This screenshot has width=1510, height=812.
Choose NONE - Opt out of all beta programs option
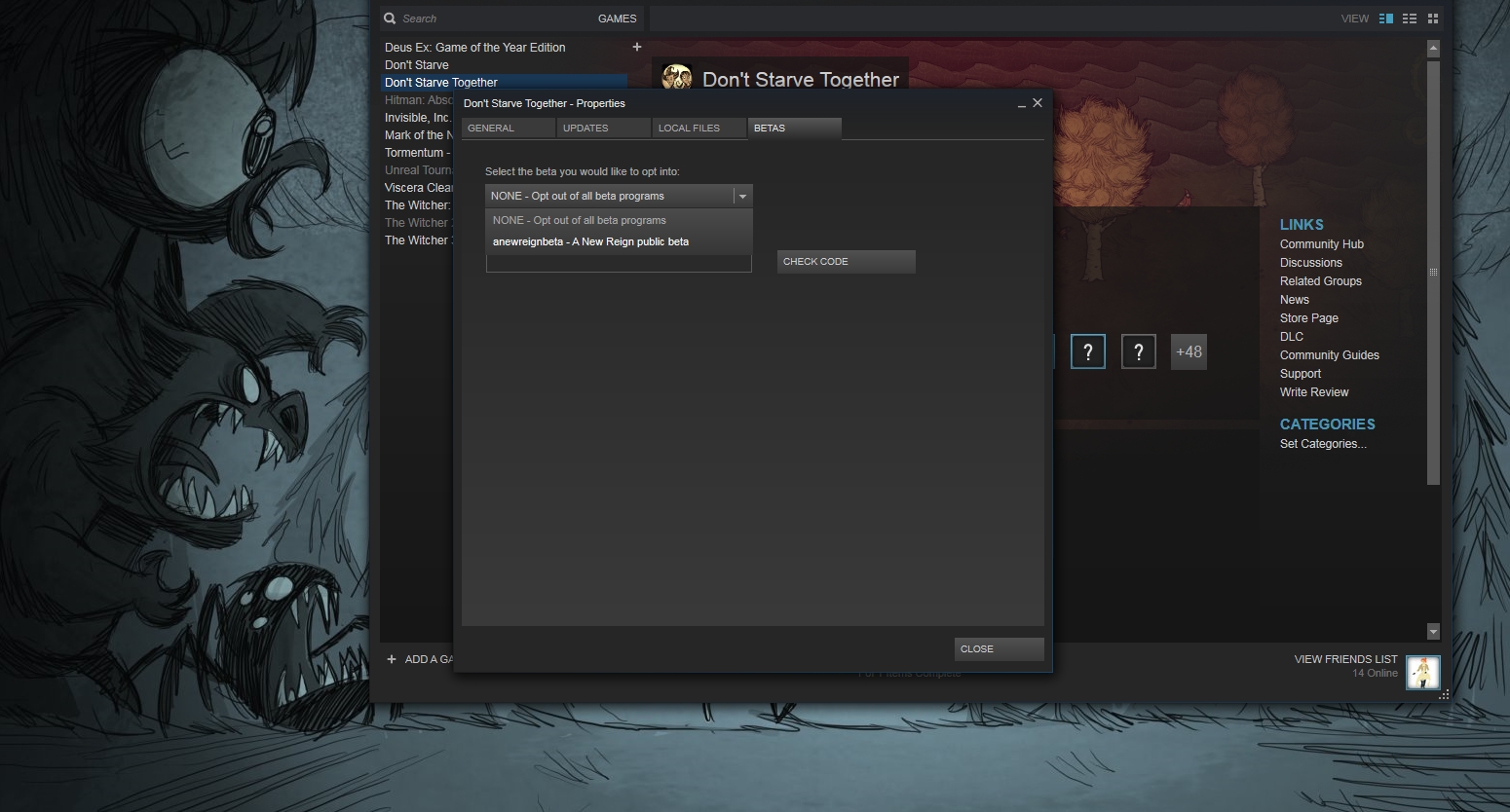[619, 220]
